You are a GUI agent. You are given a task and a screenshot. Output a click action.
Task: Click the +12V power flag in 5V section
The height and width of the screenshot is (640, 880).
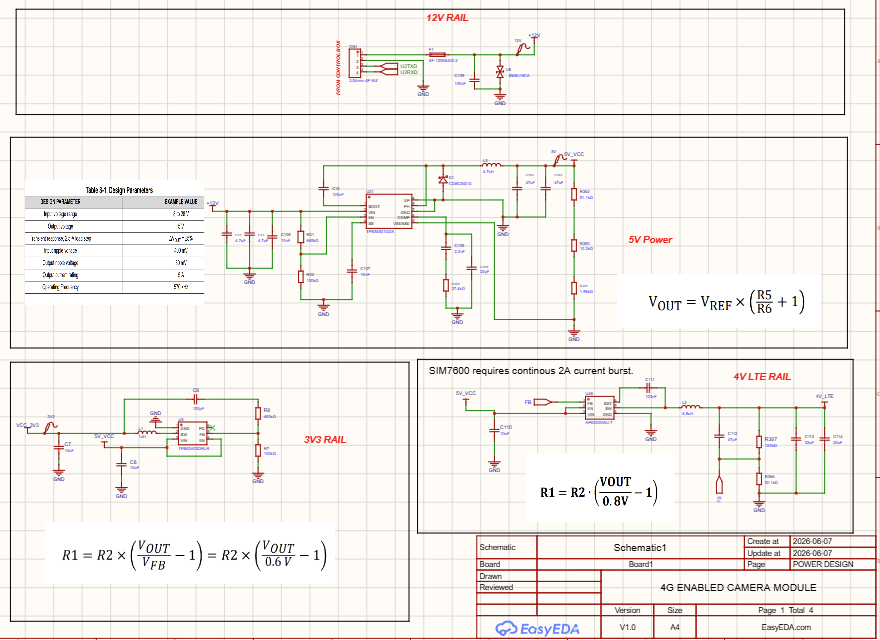pos(213,206)
